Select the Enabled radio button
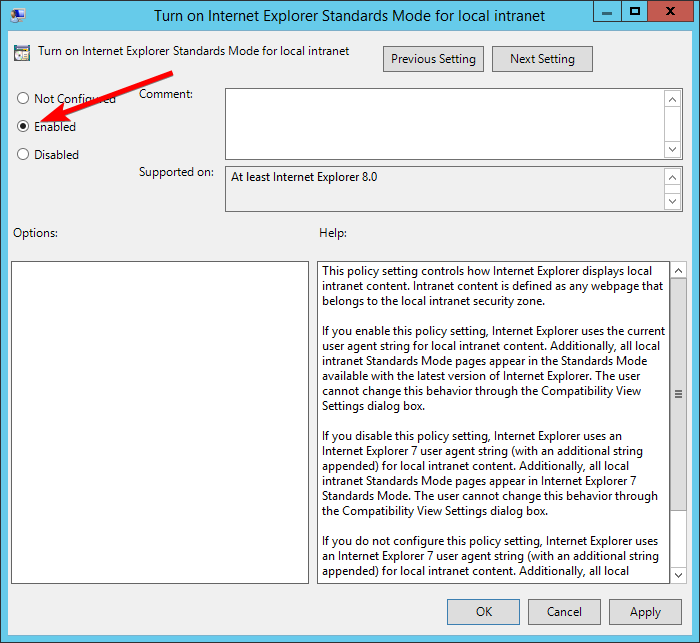The width and height of the screenshot is (700, 643). 23,127
